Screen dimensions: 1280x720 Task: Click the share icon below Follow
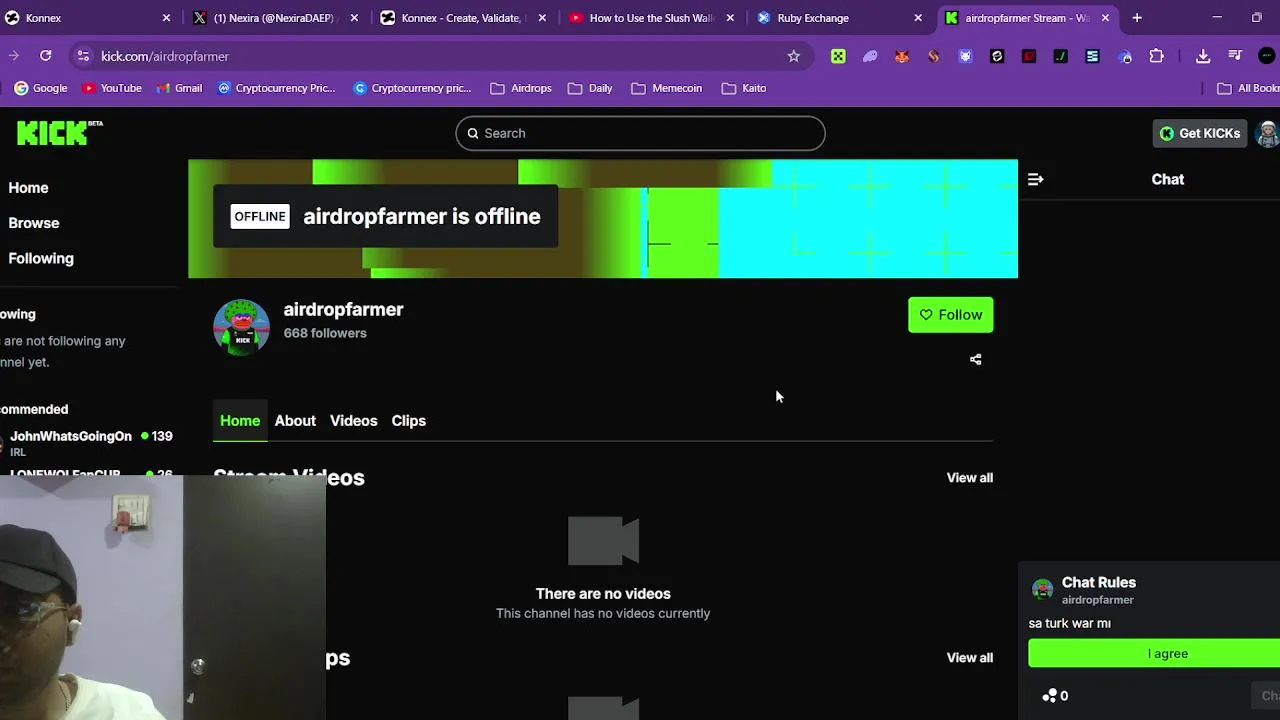coord(976,359)
